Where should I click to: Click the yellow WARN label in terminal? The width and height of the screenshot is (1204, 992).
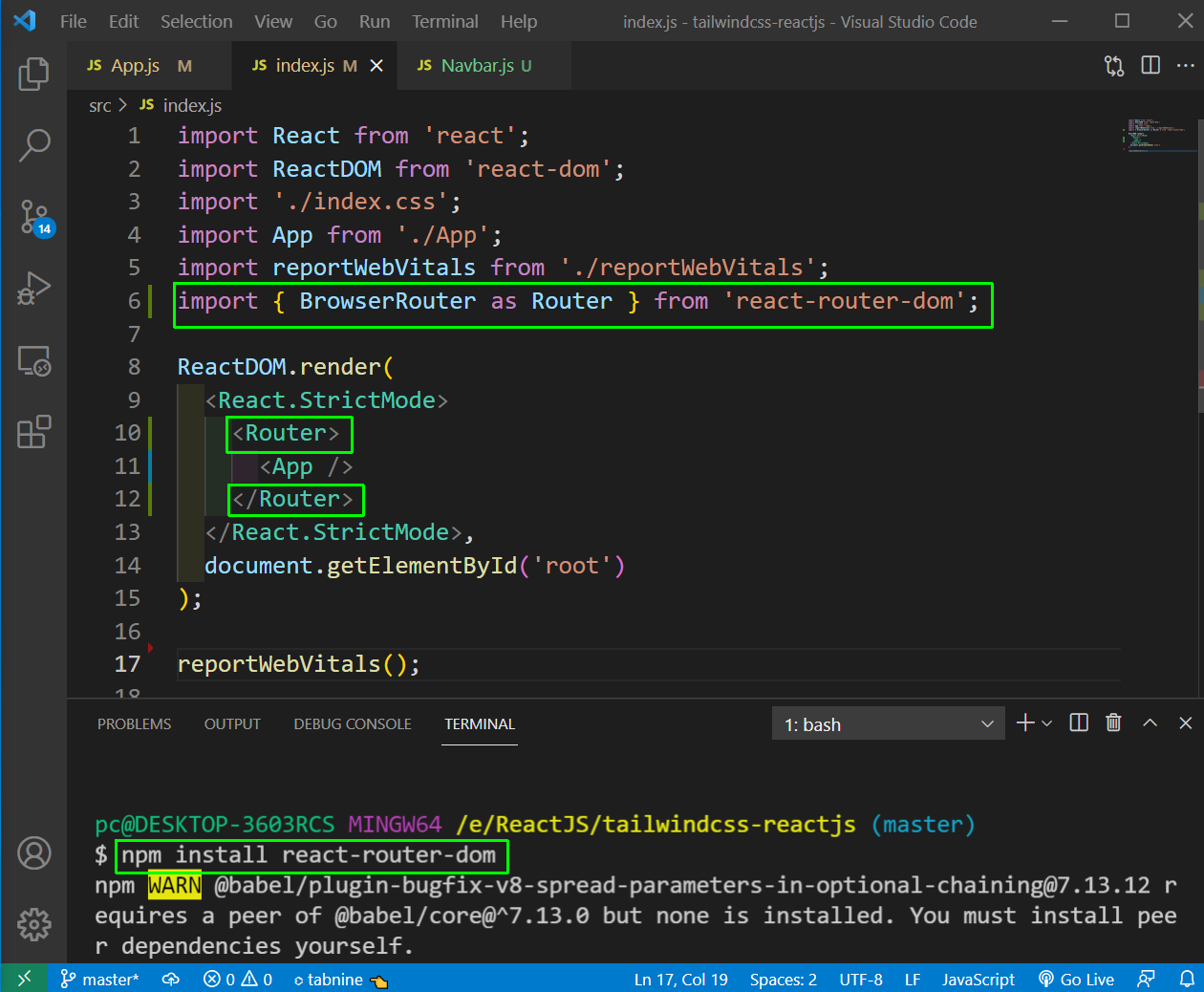click(175, 886)
